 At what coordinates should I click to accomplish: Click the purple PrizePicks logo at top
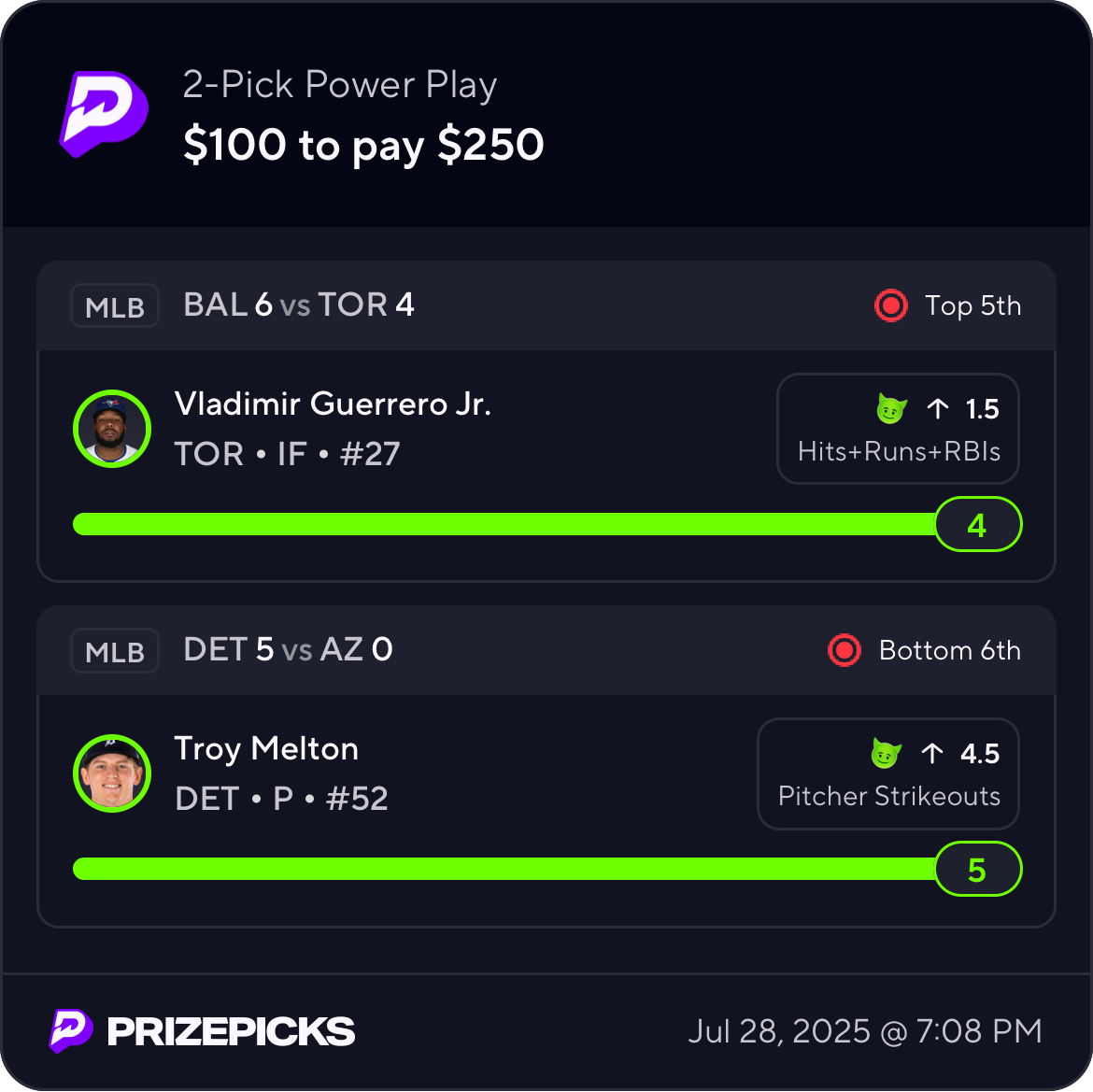(x=104, y=114)
